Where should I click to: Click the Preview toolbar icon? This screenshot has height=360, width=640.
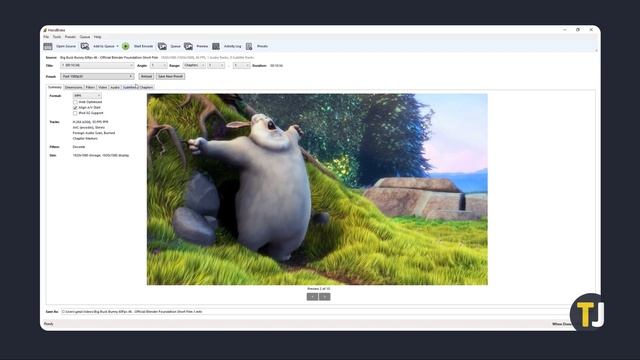(188, 47)
